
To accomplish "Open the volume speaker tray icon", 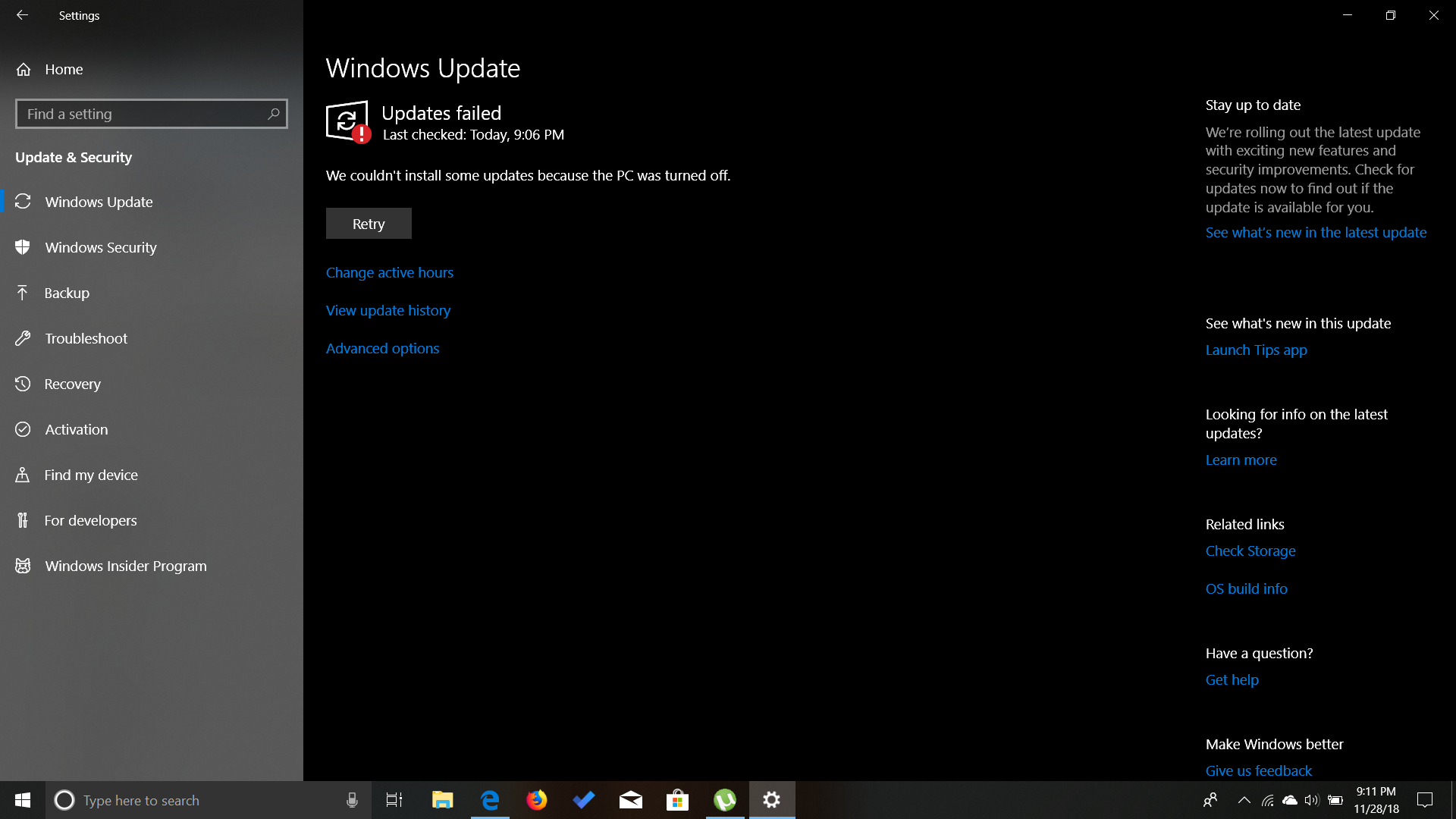I will tap(1312, 800).
